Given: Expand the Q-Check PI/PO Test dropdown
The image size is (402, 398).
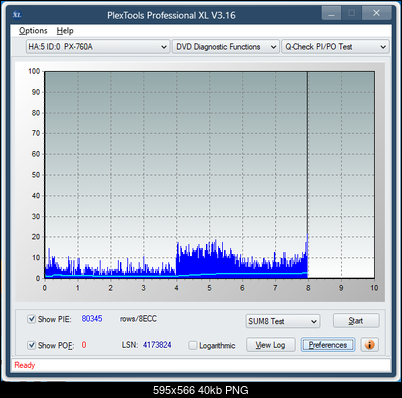Looking at the screenshot, I should click(335, 47).
